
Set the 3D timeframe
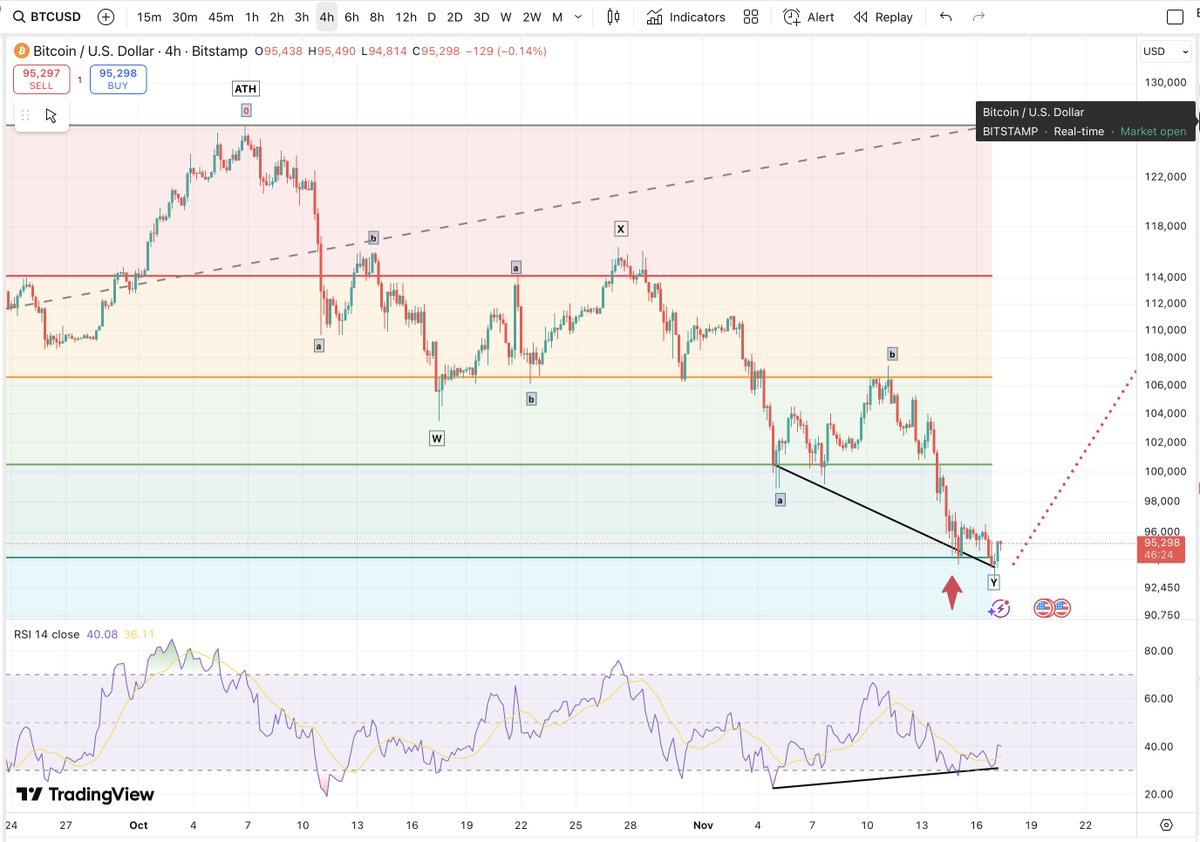pyautogui.click(x=482, y=17)
